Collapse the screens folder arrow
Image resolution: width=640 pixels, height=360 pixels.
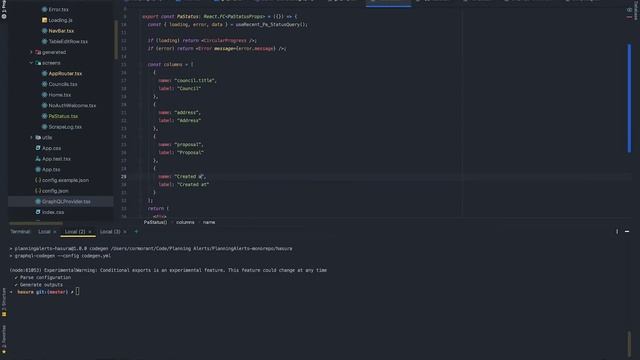[x=31, y=63]
